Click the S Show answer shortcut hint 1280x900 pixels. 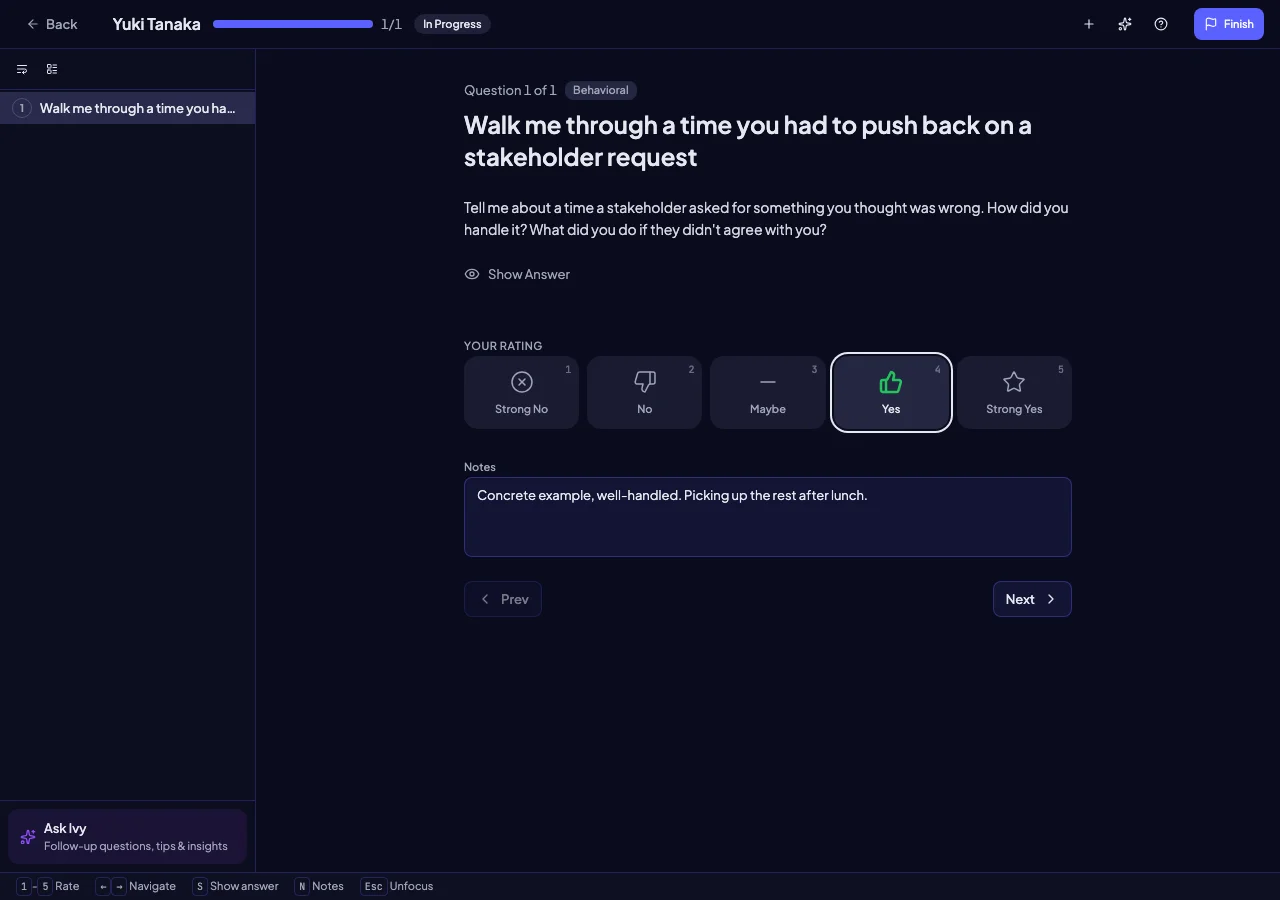236,886
